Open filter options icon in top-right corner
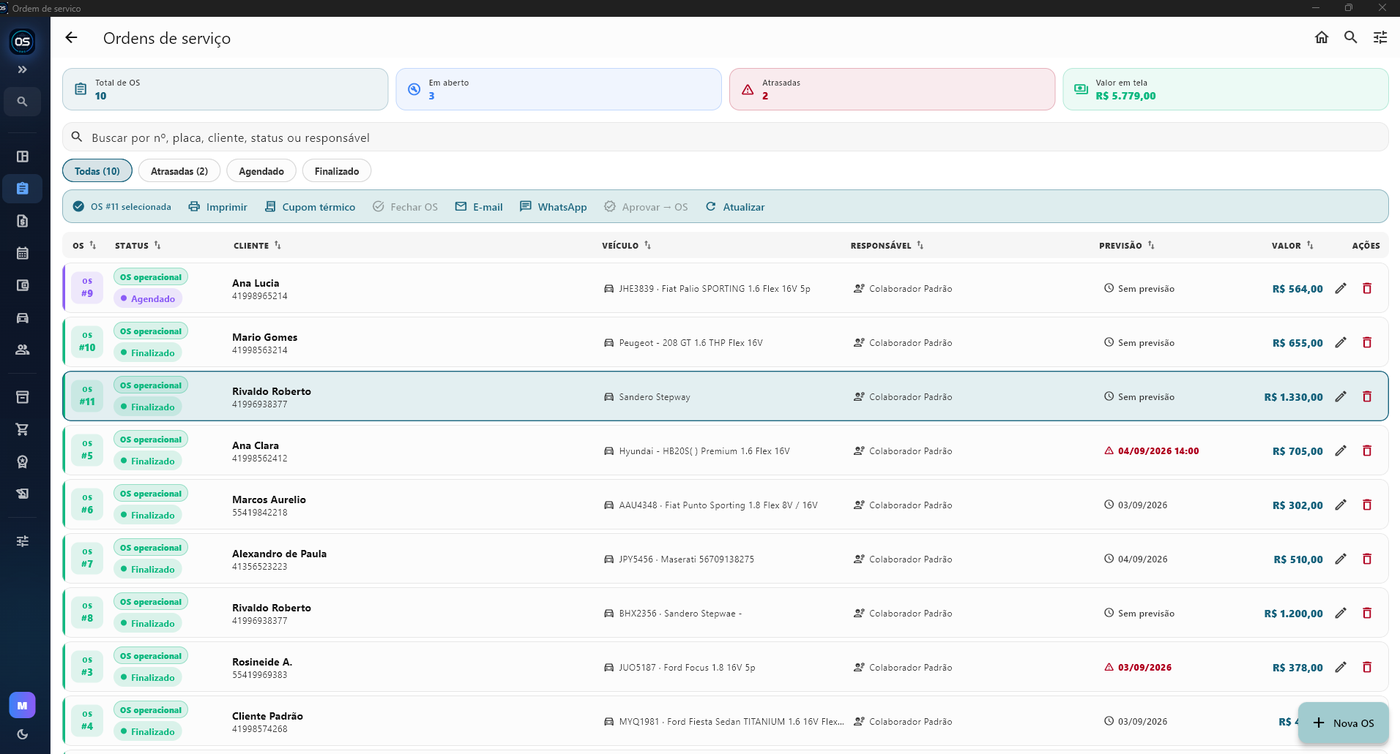Image resolution: width=1400 pixels, height=754 pixels. click(1380, 38)
